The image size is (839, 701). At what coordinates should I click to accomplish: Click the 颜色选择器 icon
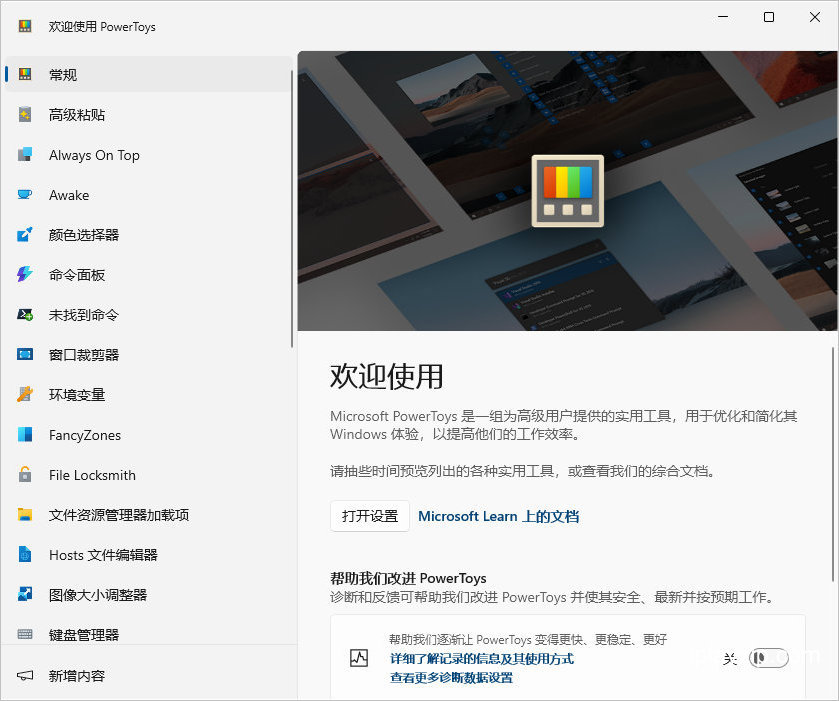[25, 234]
